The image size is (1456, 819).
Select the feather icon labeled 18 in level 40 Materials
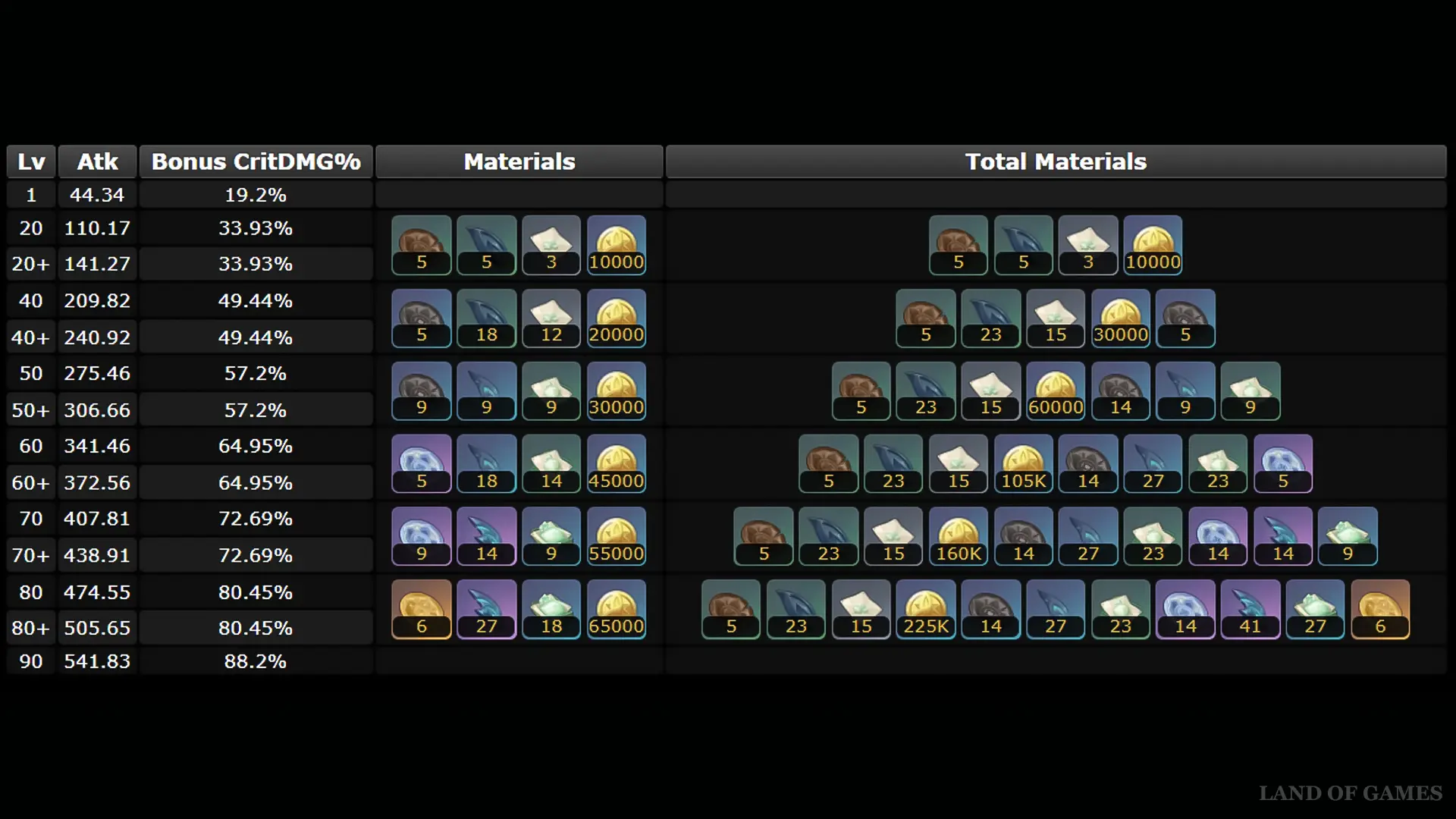pyautogui.click(x=486, y=318)
